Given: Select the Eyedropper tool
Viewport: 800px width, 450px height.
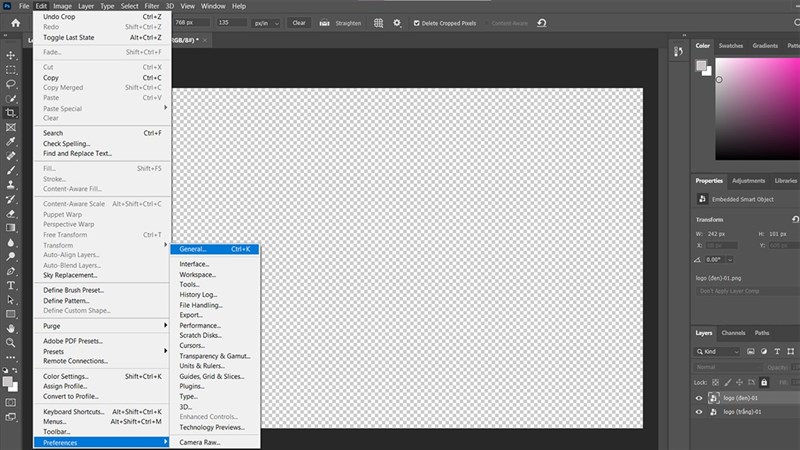Looking at the screenshot, I should pyautogui.click(x=11, y=142).
